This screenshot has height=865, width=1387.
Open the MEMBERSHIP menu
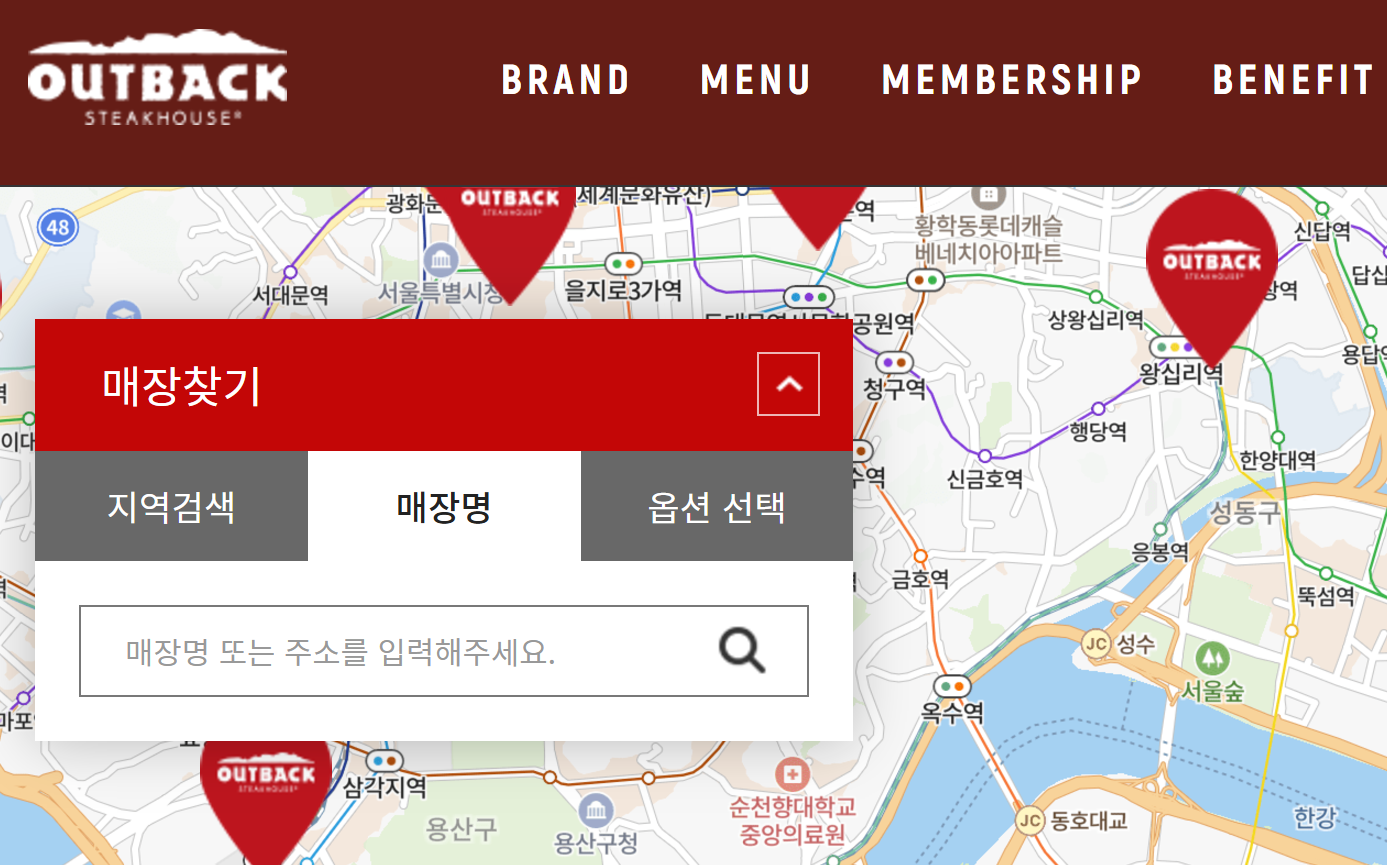1012,80
